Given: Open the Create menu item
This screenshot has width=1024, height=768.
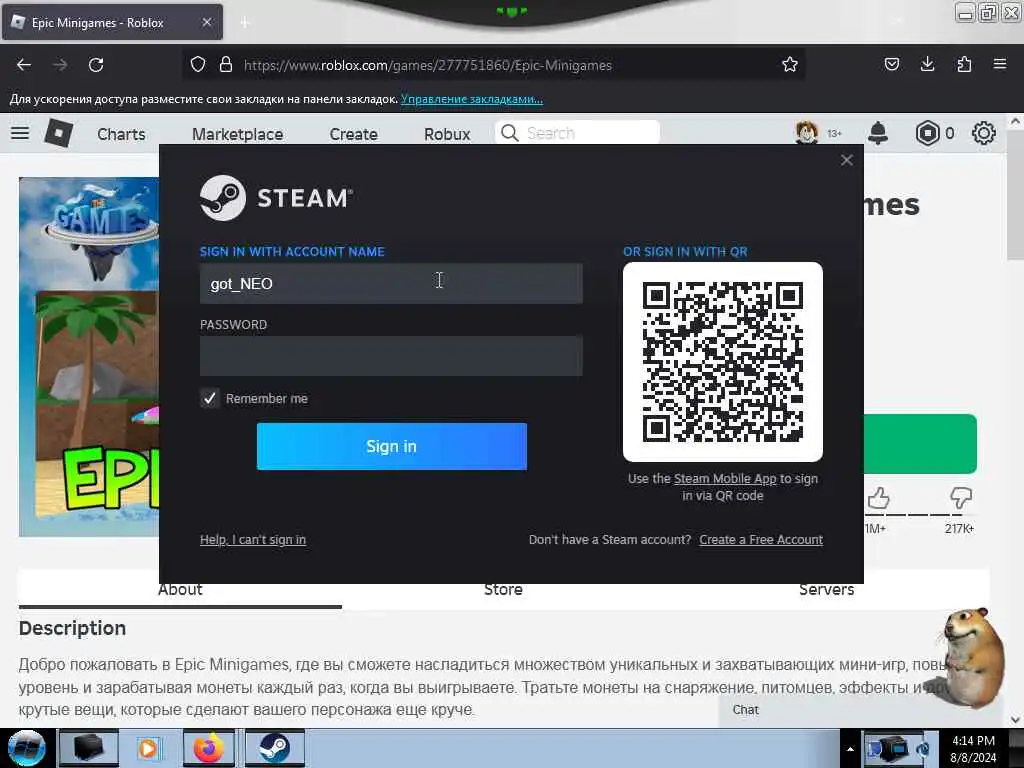Looking at the screenshot, I should (x=353, y=134).
